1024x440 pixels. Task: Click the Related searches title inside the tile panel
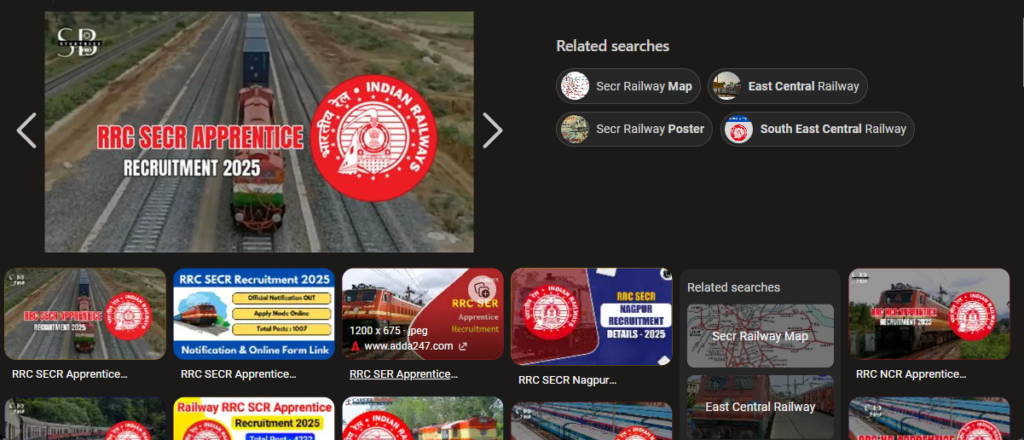tap(733, 287)
